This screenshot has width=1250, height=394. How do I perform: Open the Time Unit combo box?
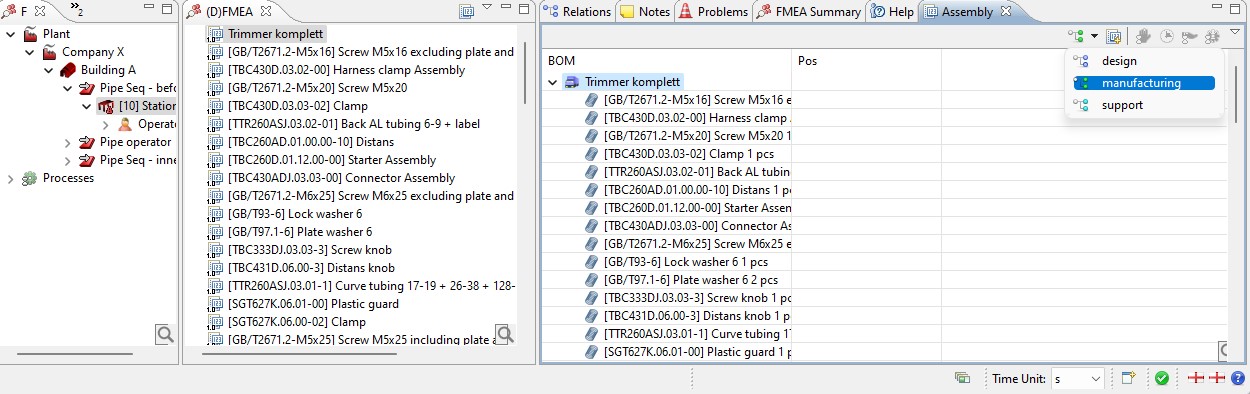[1079, 378]
